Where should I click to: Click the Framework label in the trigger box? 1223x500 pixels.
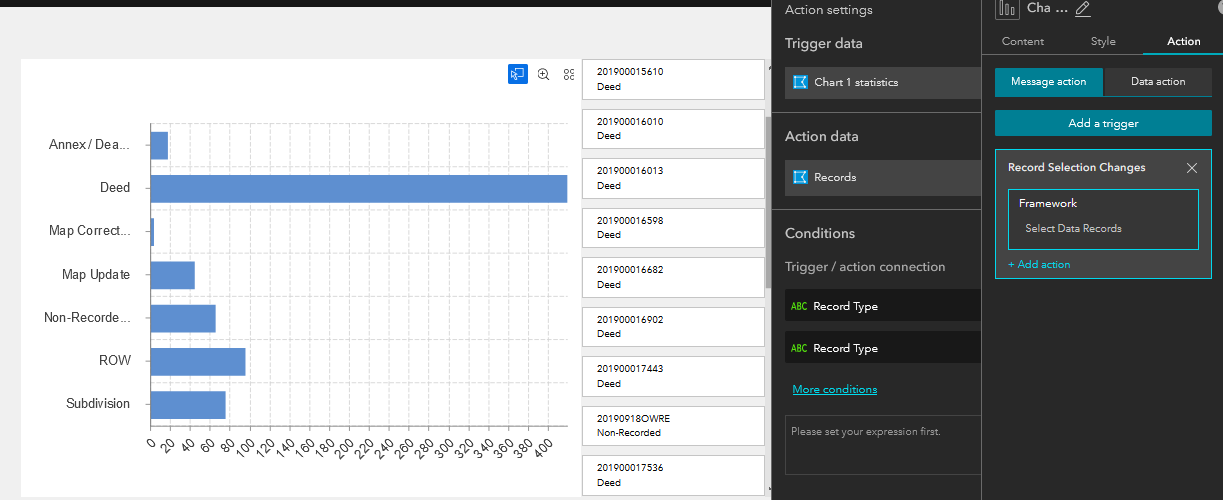pyautogui.click(x=1048, y=203)
